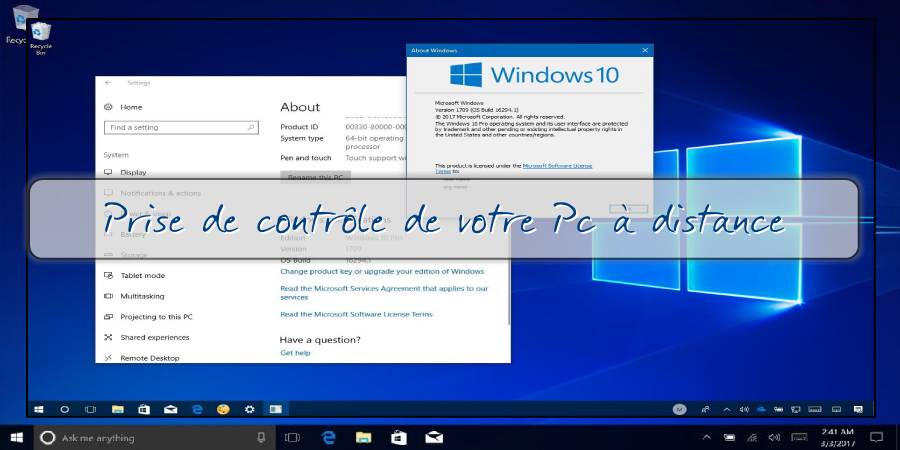The image size is (900, 450).
Task: Click the 'Have a question?' heading
Action: click(320, 340)
